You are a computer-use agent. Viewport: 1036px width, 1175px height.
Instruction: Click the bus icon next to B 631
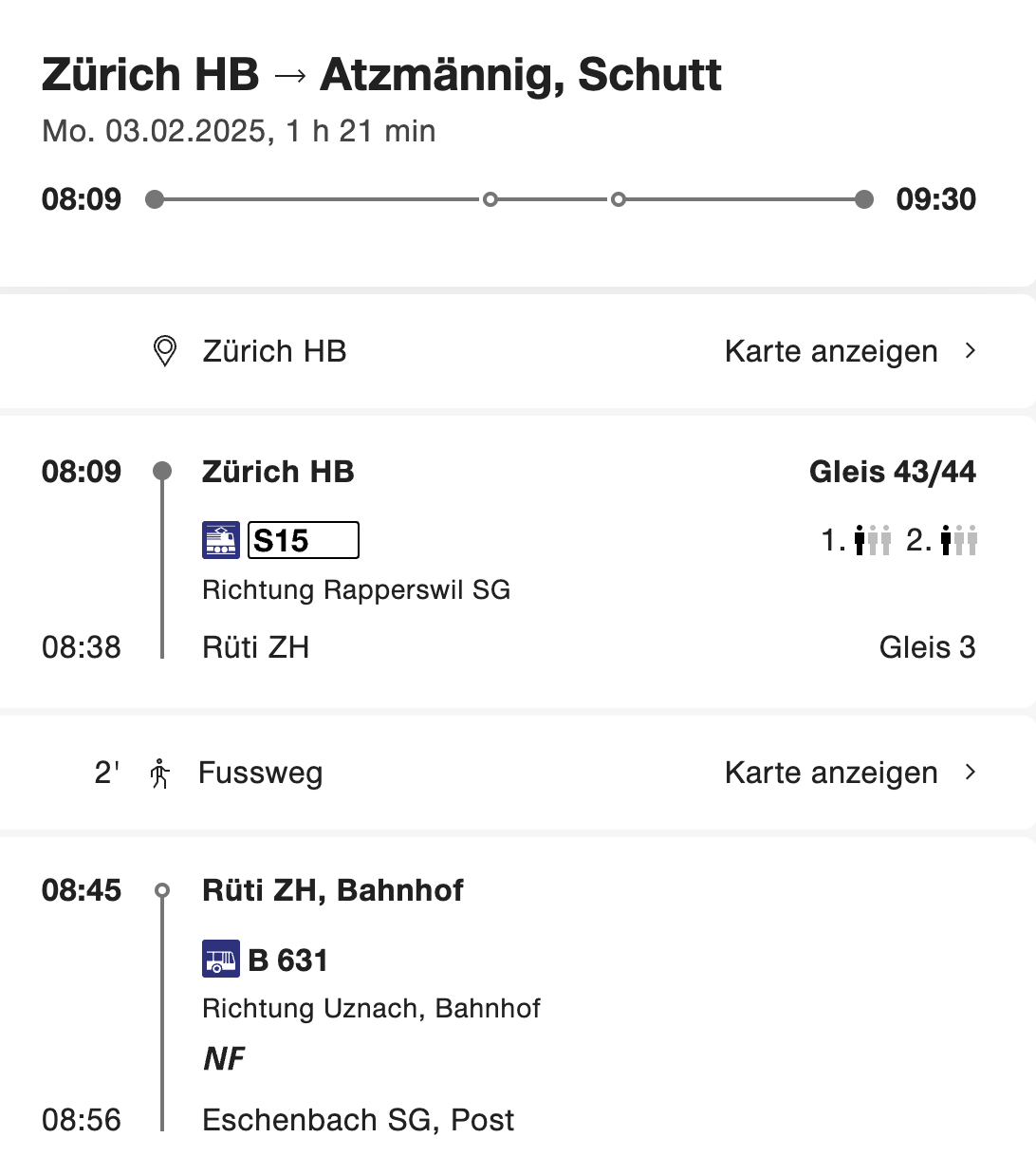(221, 959)
